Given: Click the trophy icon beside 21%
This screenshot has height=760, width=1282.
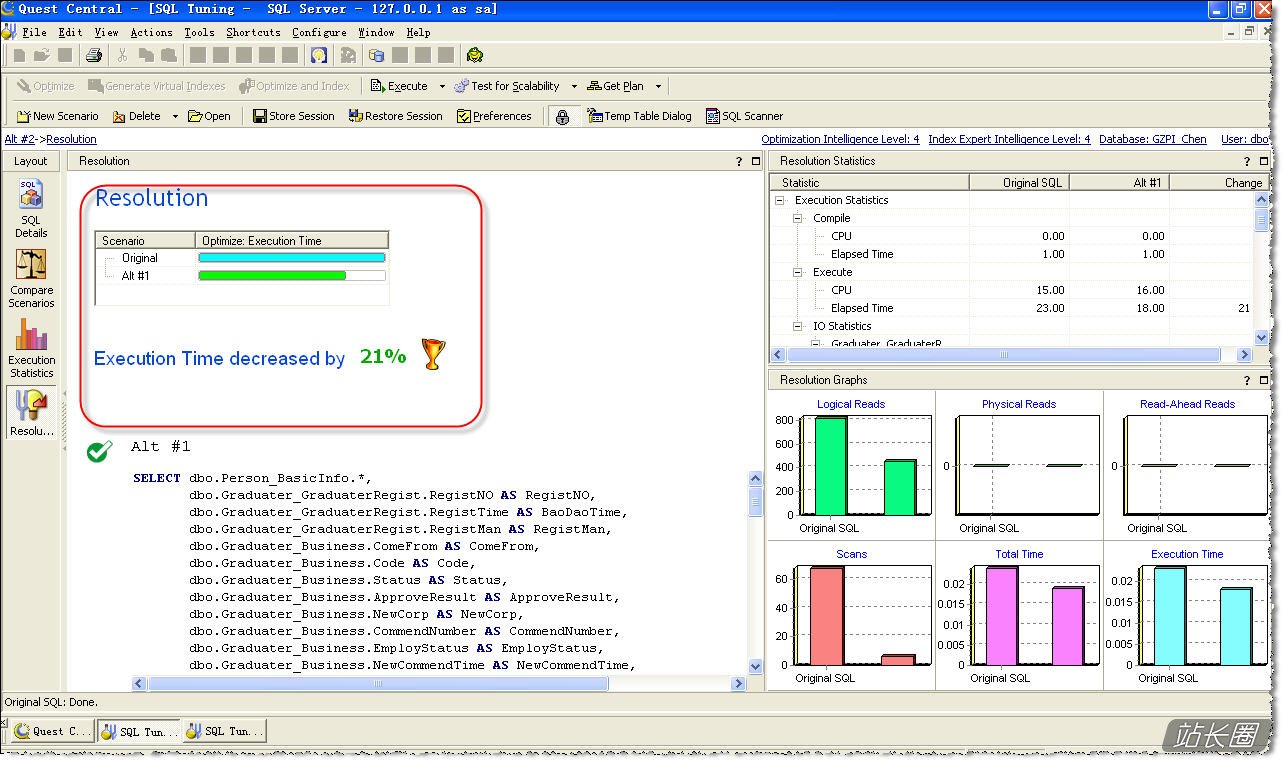Looking at the screenshot, I should point(433,354).
